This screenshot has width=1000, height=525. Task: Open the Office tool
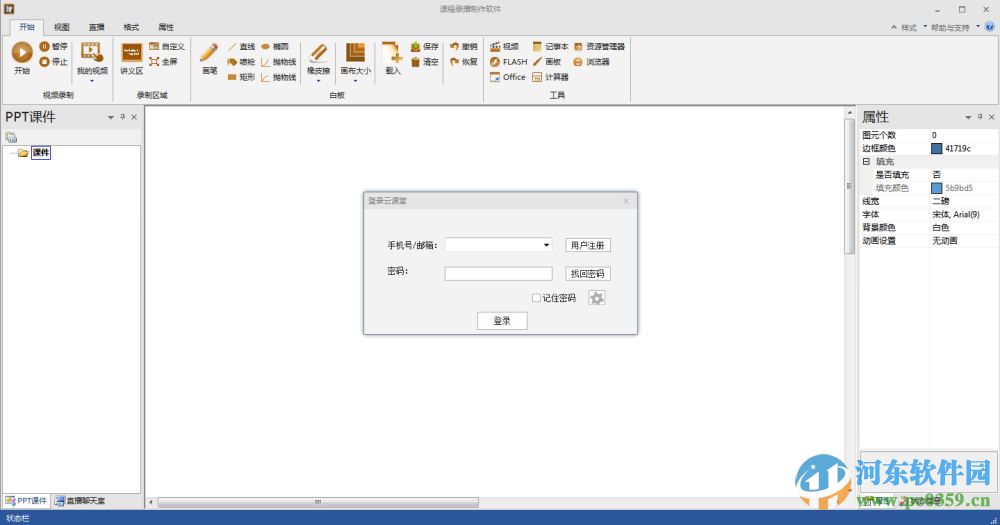(508, 77)
